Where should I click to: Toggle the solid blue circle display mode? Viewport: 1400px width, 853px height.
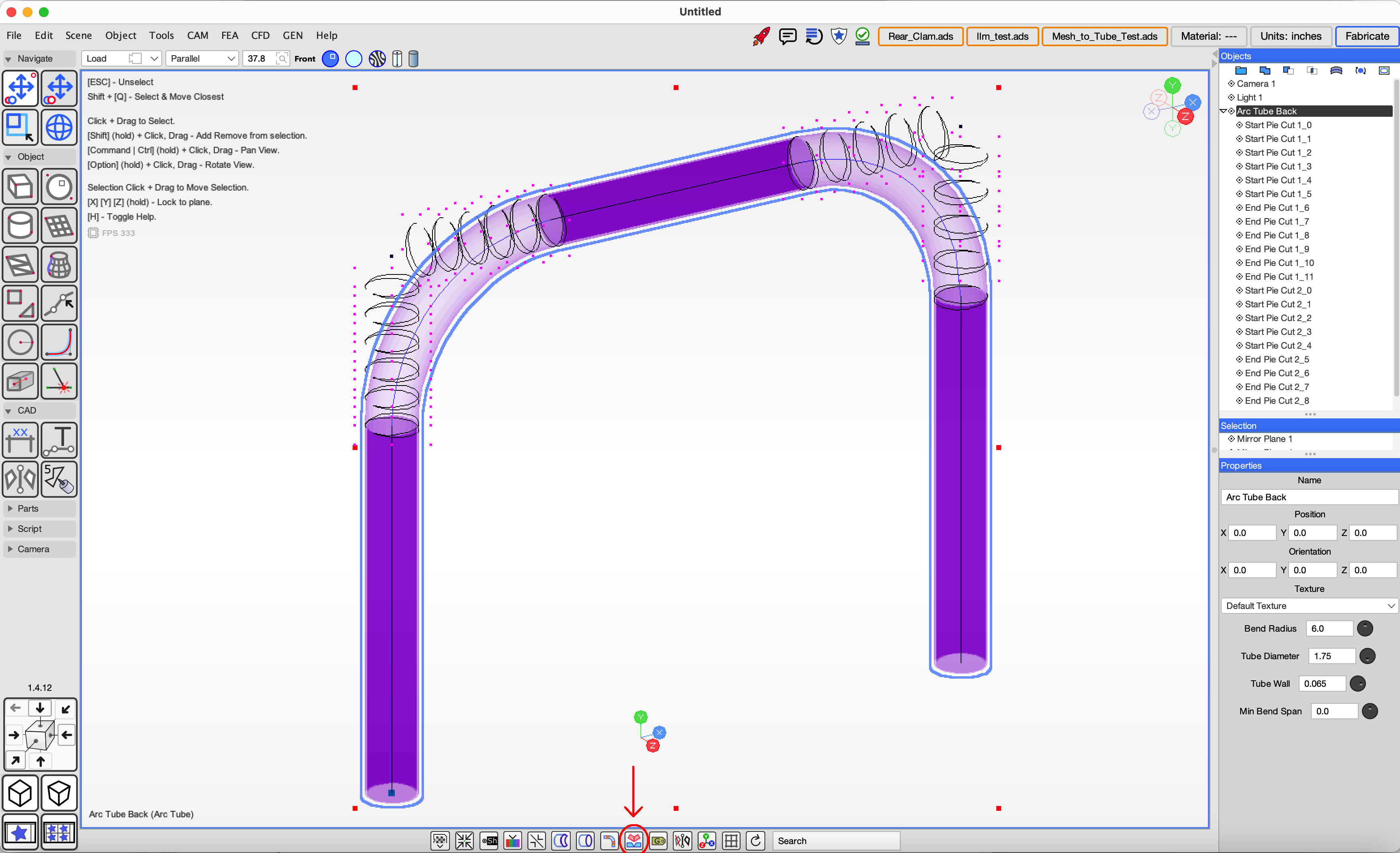[330, 58]
